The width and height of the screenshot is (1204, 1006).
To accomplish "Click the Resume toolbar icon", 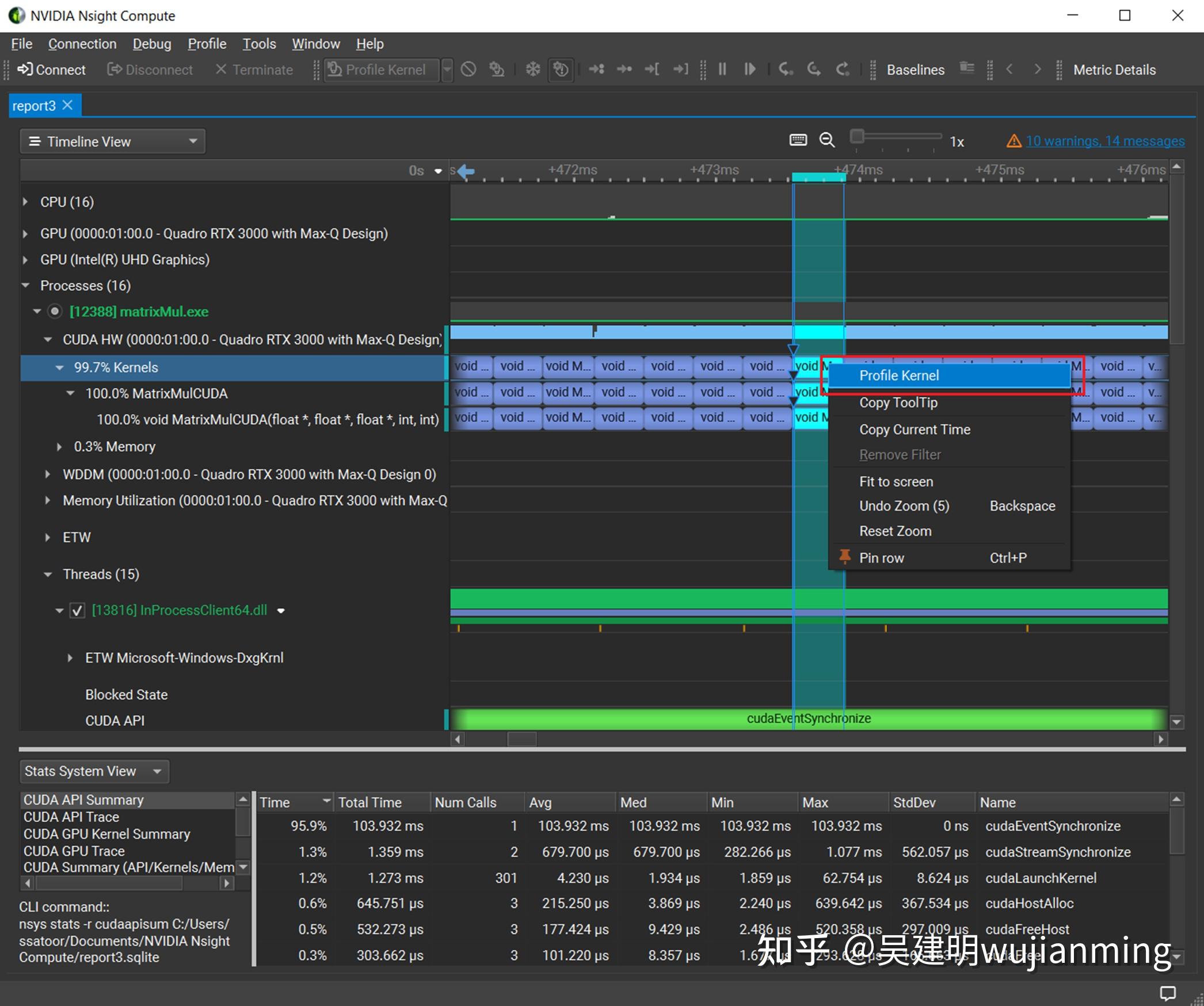I will click(749, 70).
